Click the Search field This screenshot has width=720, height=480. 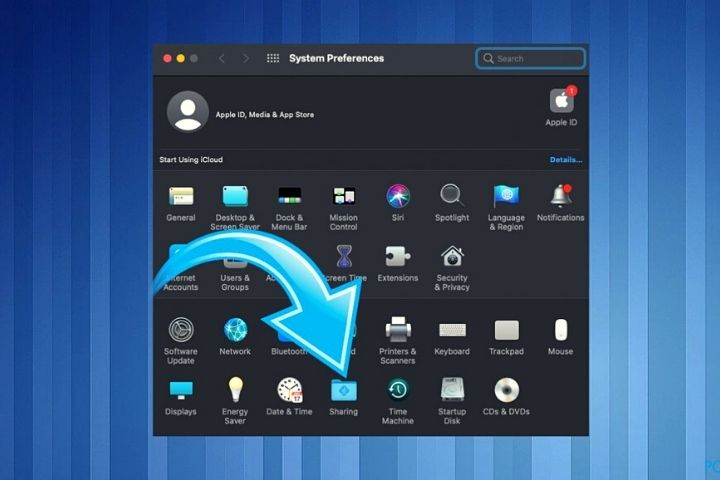pyautogui.click(x=530, y=59)
